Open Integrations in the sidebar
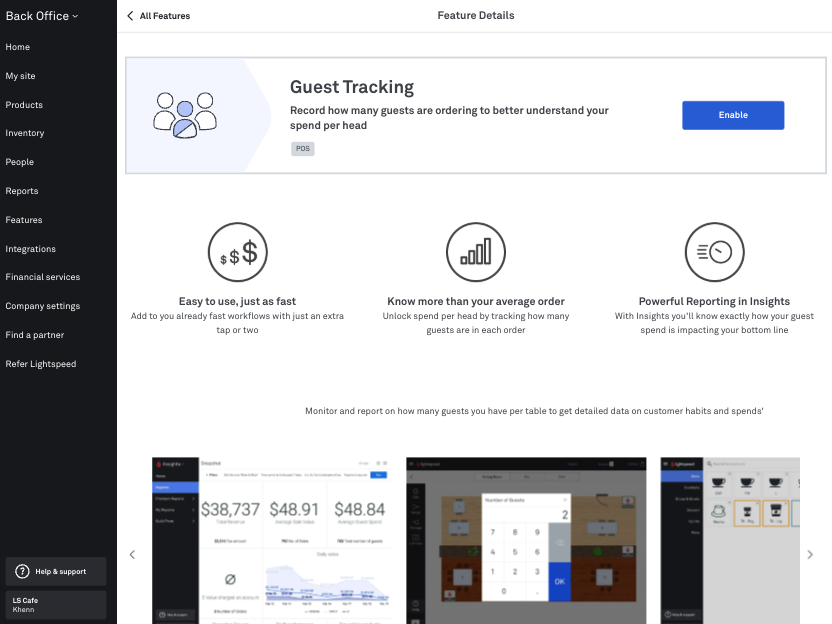The height and width of the screenshot is (624, 832). (30, 249)
